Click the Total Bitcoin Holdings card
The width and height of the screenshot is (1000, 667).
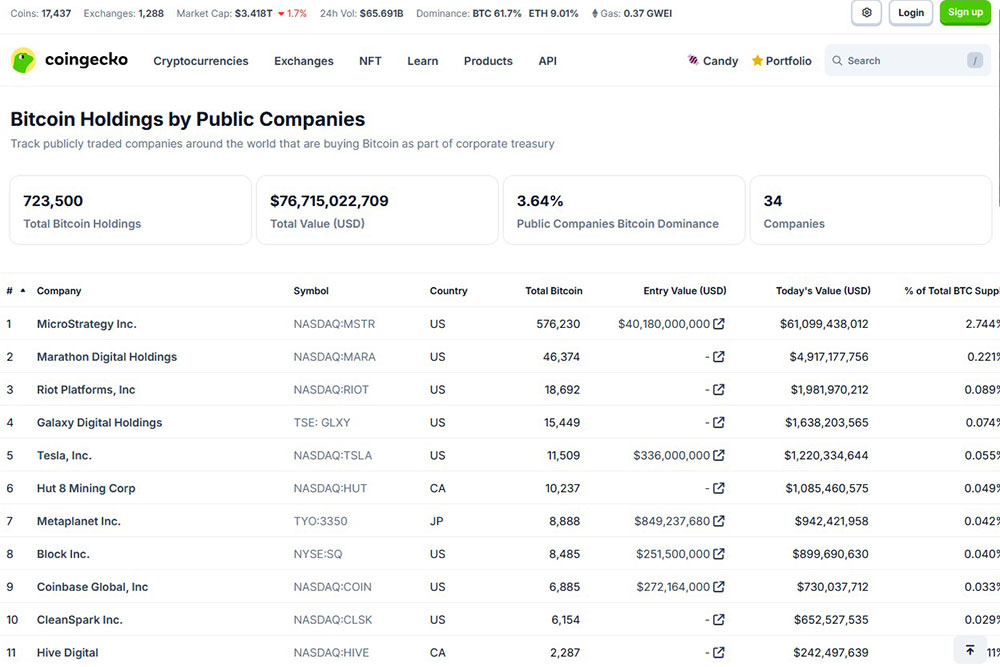131,210
